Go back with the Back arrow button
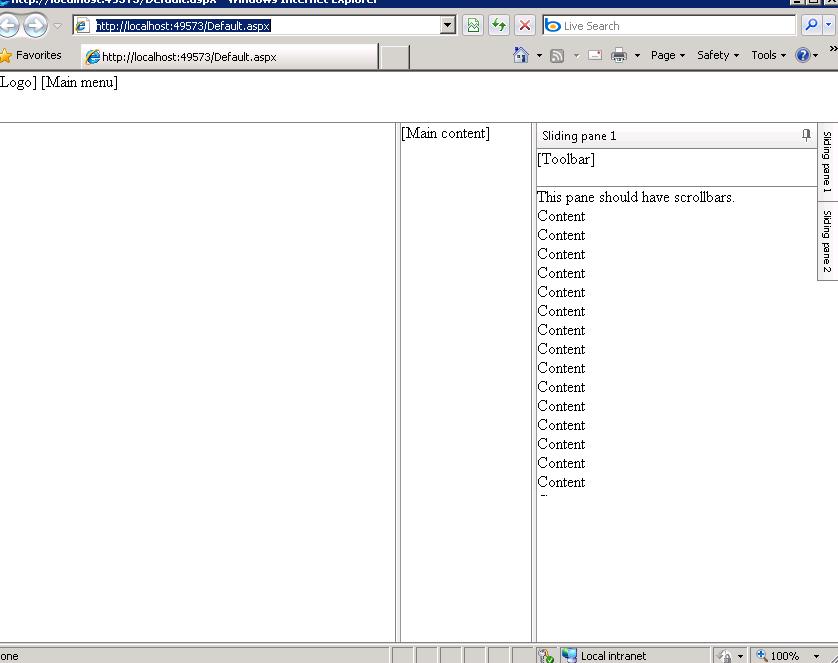This screenshot has width=838, height=663. [8, 25]
